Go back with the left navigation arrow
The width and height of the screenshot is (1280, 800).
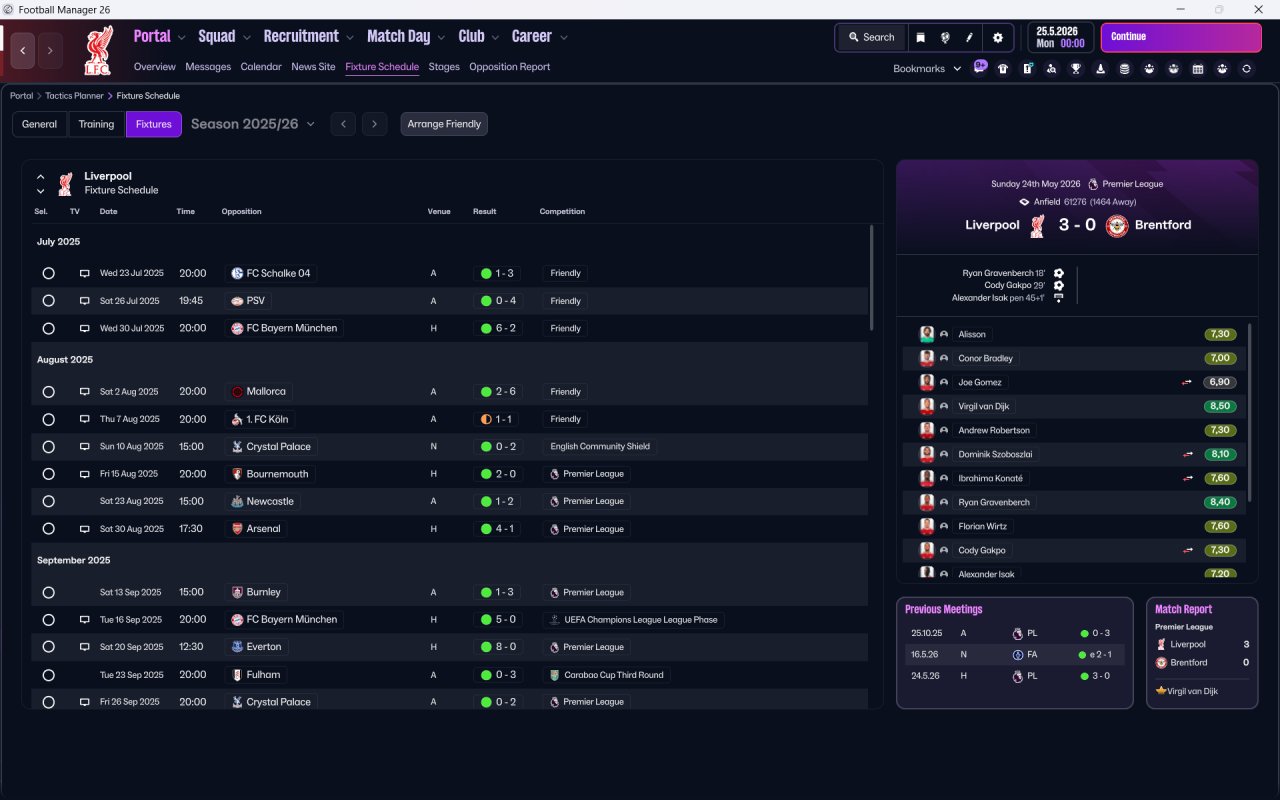(x=23, y=51)
